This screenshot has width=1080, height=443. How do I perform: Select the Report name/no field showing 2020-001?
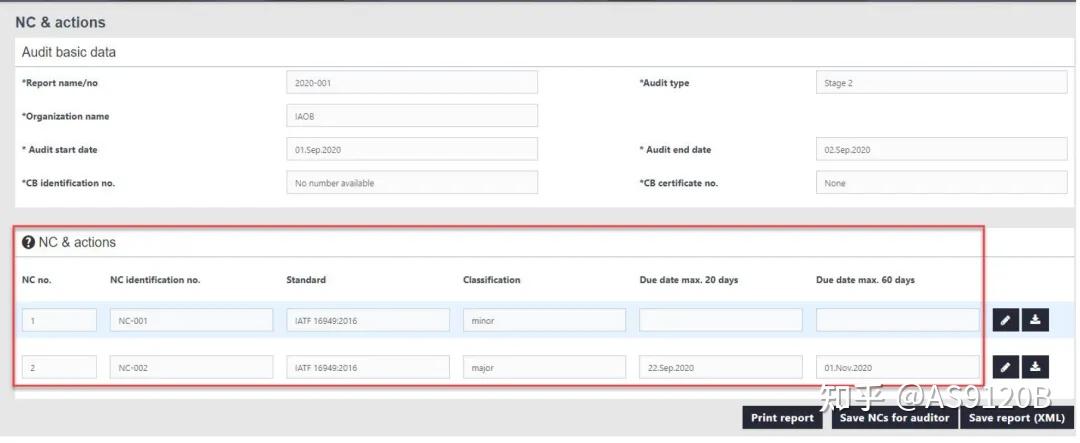[411, 83]
